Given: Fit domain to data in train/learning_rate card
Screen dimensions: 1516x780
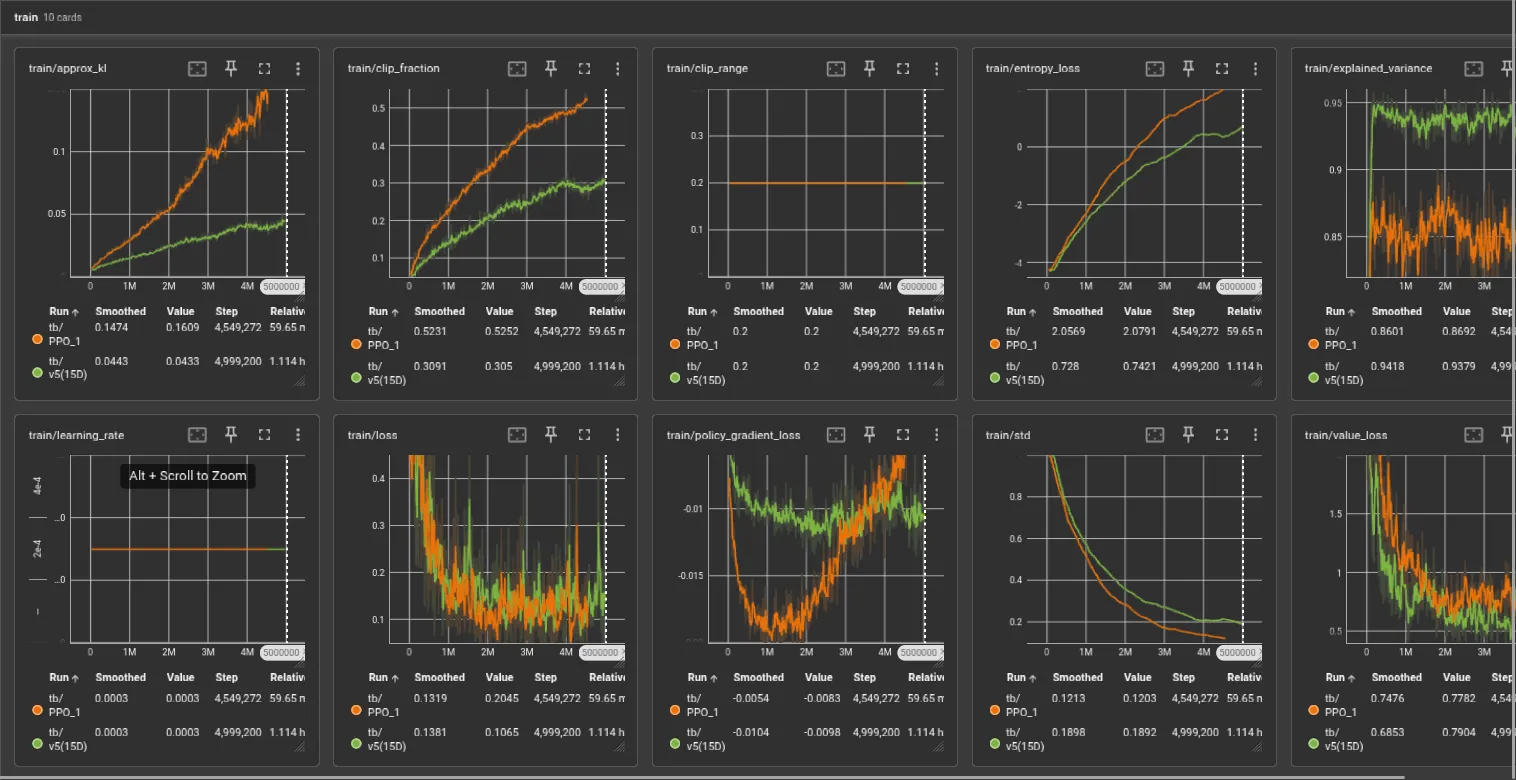Looking at the screenshot, I should click(197, 435).
